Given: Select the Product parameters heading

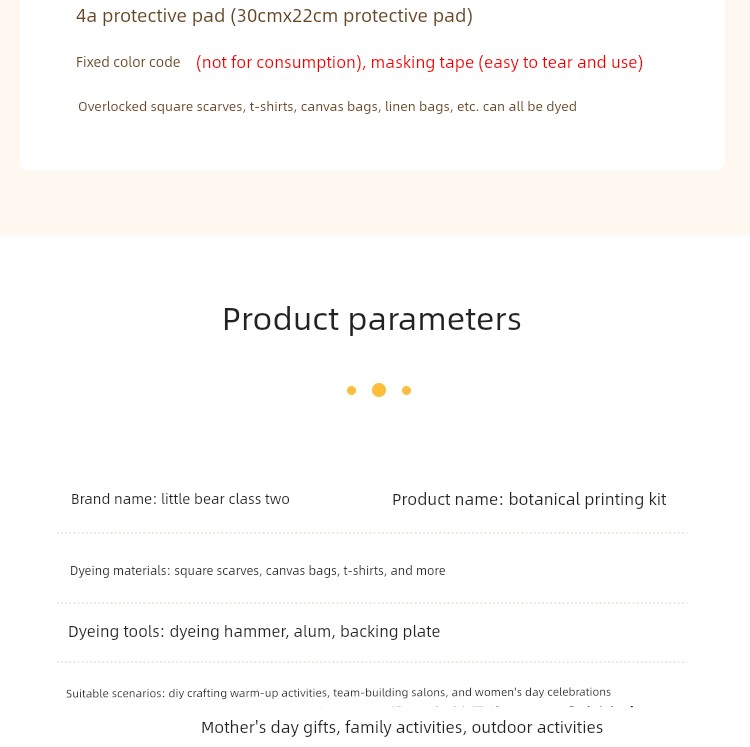Looking at the screenshot, I should click(372, 319).
